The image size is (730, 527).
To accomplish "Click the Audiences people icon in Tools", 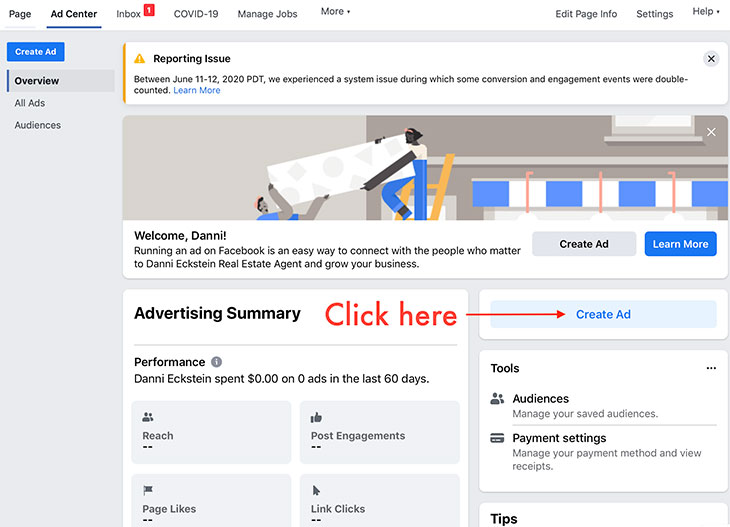I will 497,399.
